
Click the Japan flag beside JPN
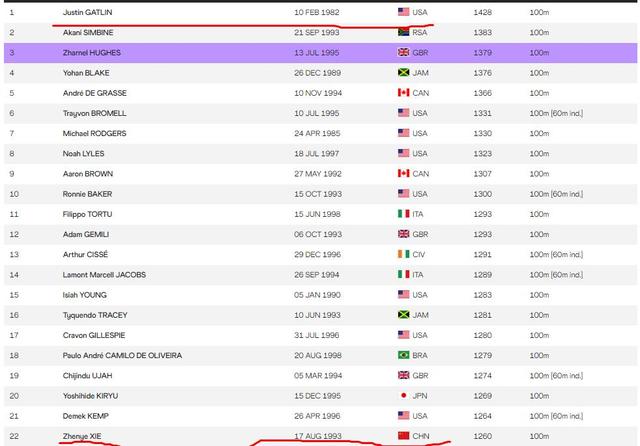tap(404, 396)
